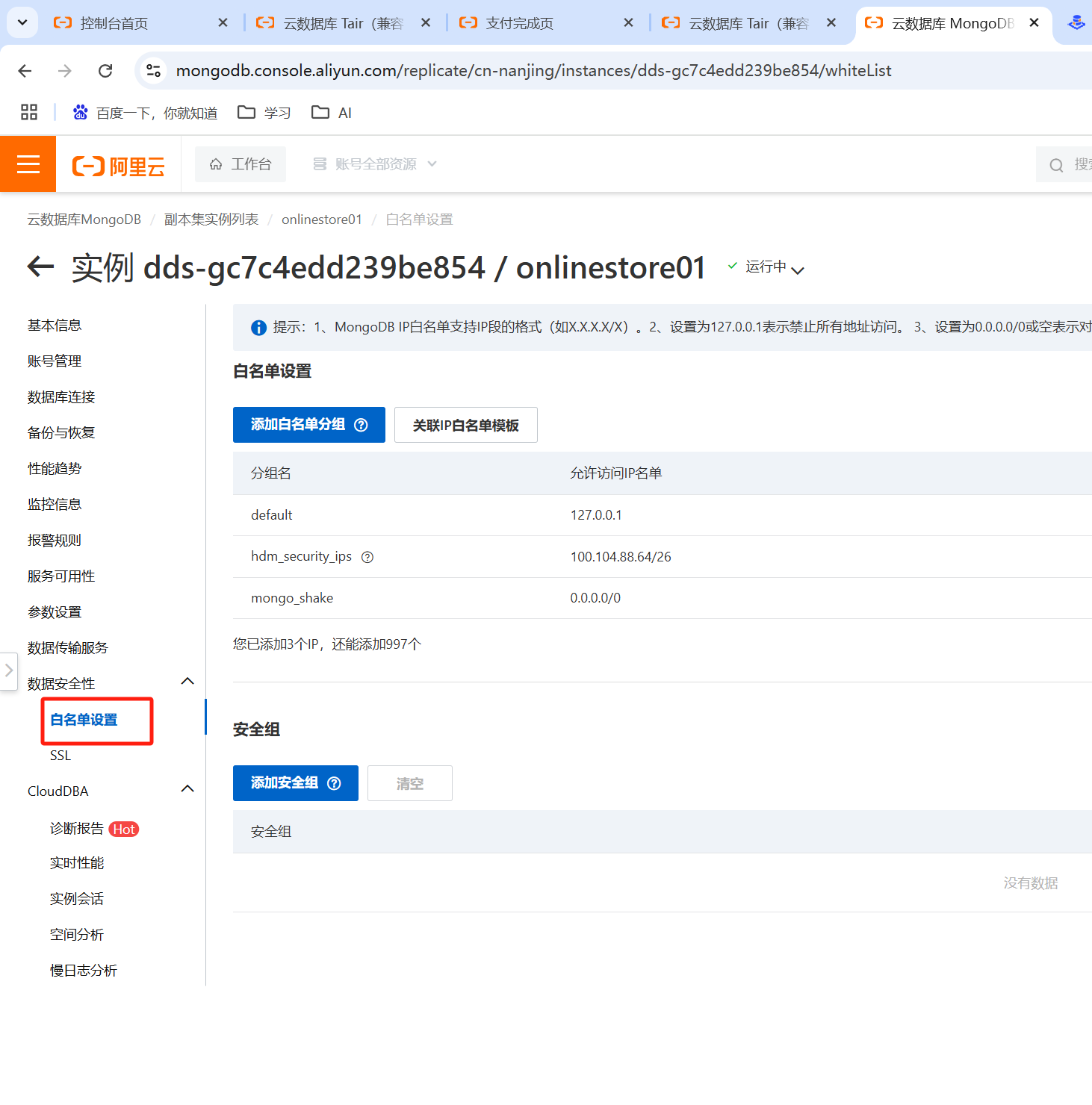Close the 控制台首页 browser tab
Image resolution: width=1092 pixels, height=1105 pixels.
coord(223,23)
